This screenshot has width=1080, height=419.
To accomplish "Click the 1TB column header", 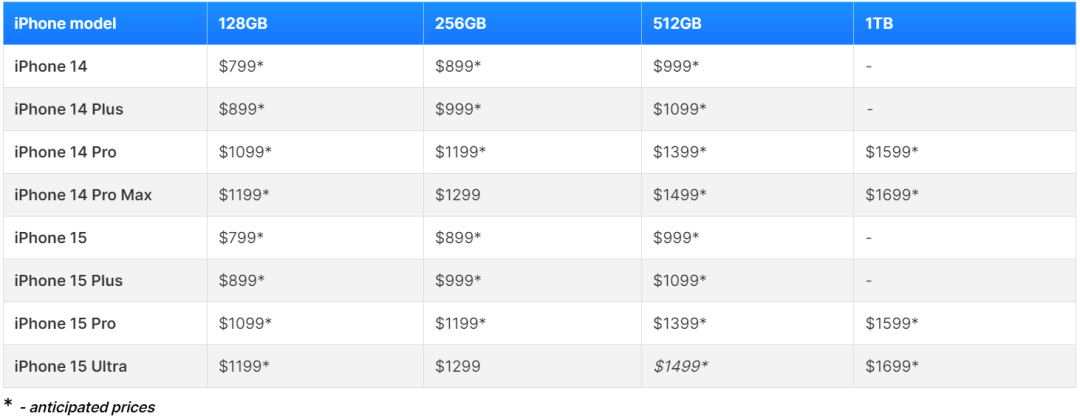I will pos(879,23).
